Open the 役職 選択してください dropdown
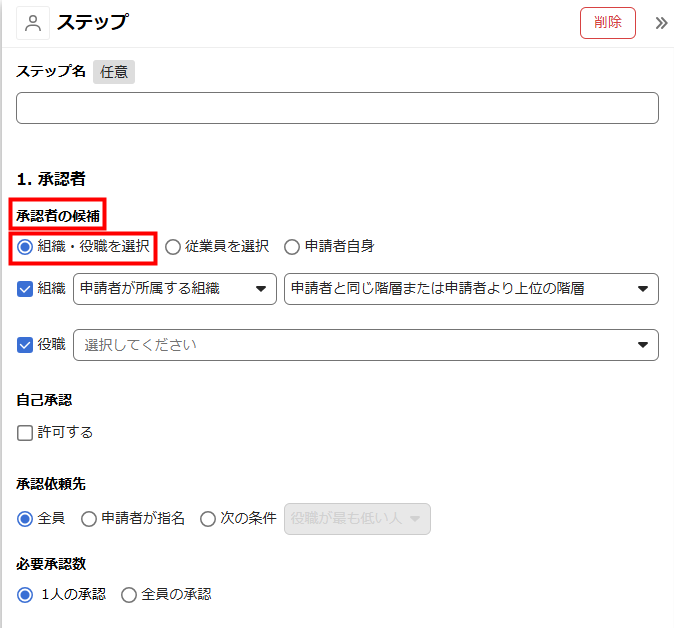The image size is (674, 628). (x=365, y=345)
